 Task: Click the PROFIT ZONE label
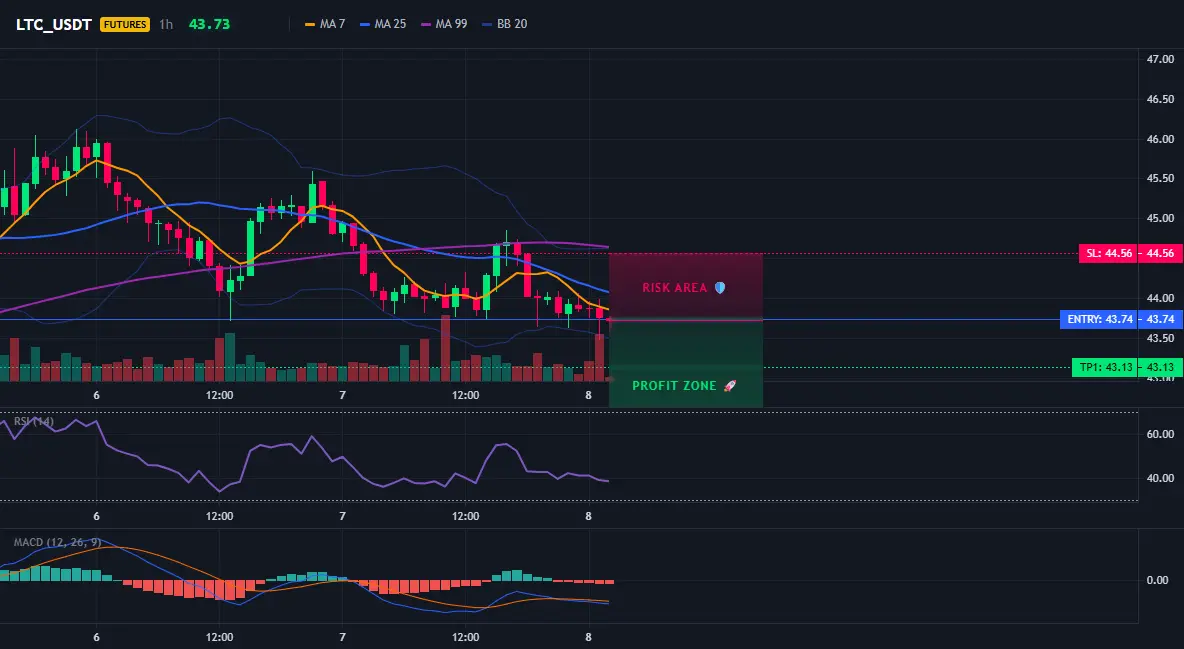click(x=674, y=385)
